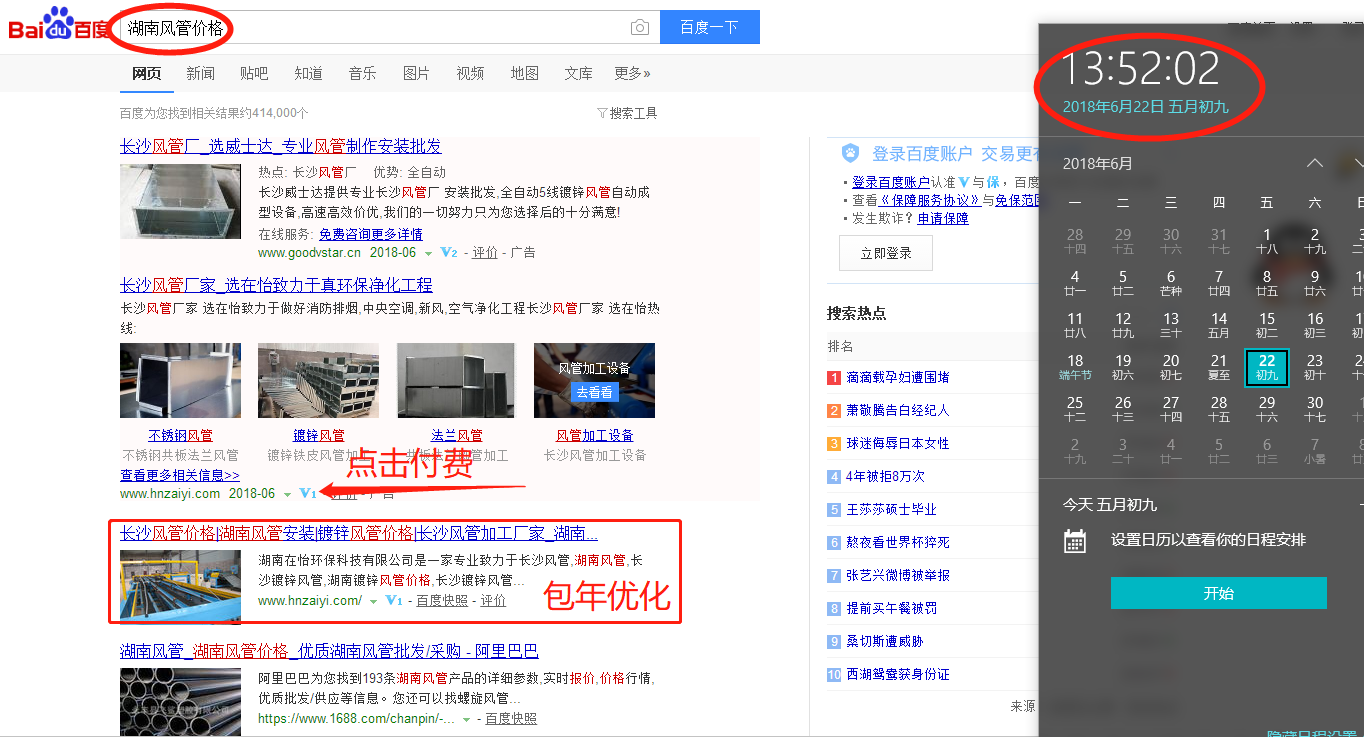Open image search via the camera icon

pos(640,28)
